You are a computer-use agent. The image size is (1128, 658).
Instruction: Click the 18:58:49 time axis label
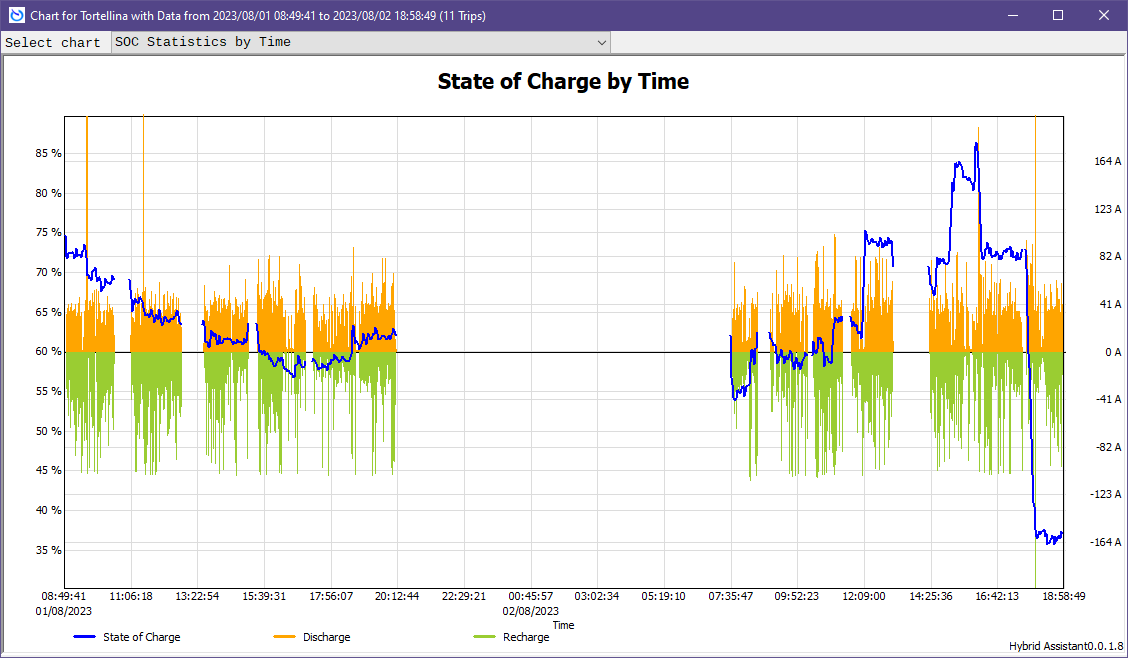tap(1063, 596)
